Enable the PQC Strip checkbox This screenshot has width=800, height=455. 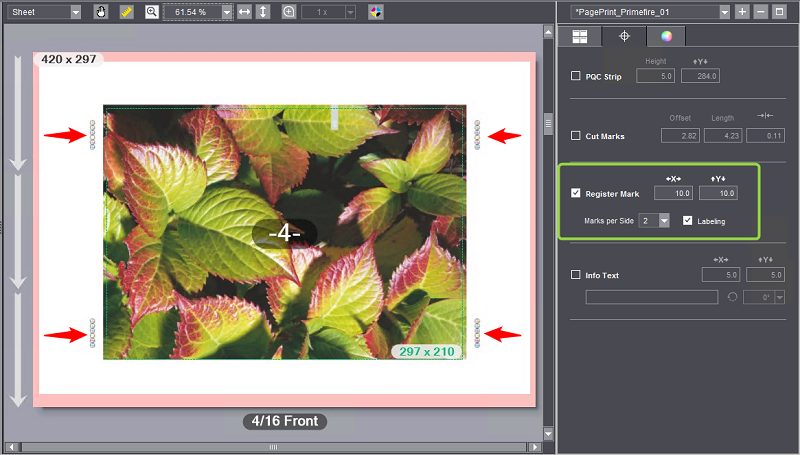(x=575, y=76)
